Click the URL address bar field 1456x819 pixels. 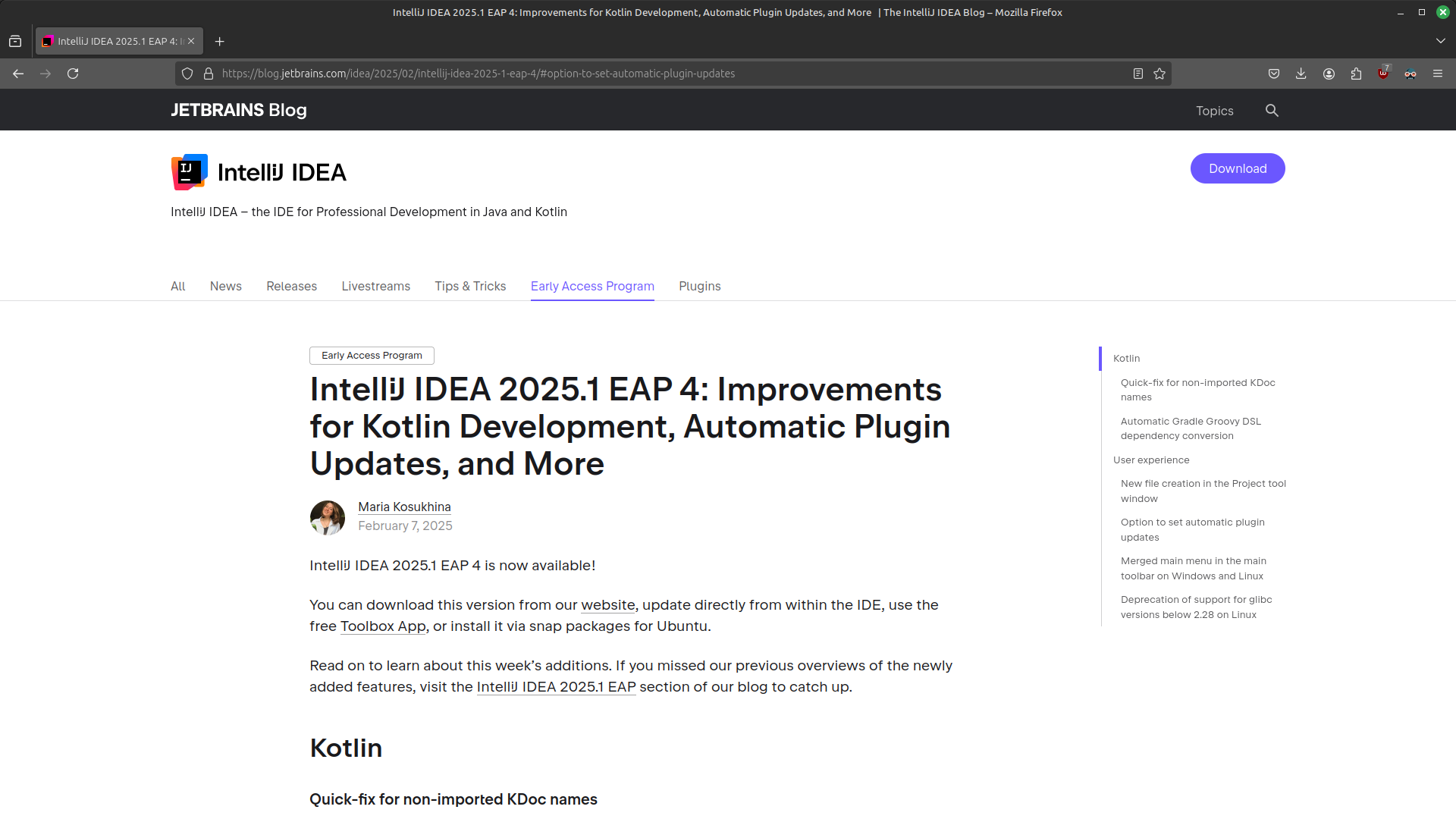673,74
